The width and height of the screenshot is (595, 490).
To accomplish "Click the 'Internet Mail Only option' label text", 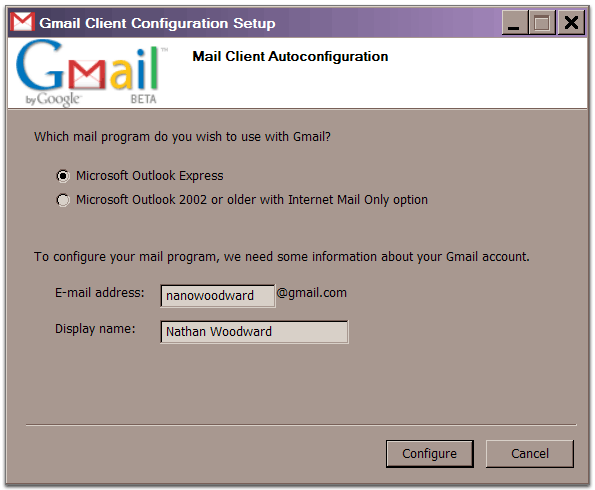I will (358, 200).
